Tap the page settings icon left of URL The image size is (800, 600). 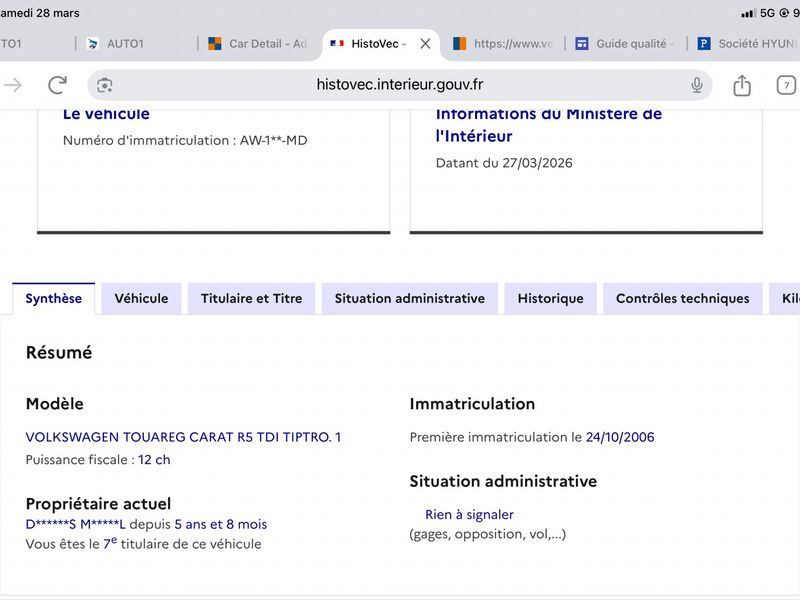[x=105, y=85]
